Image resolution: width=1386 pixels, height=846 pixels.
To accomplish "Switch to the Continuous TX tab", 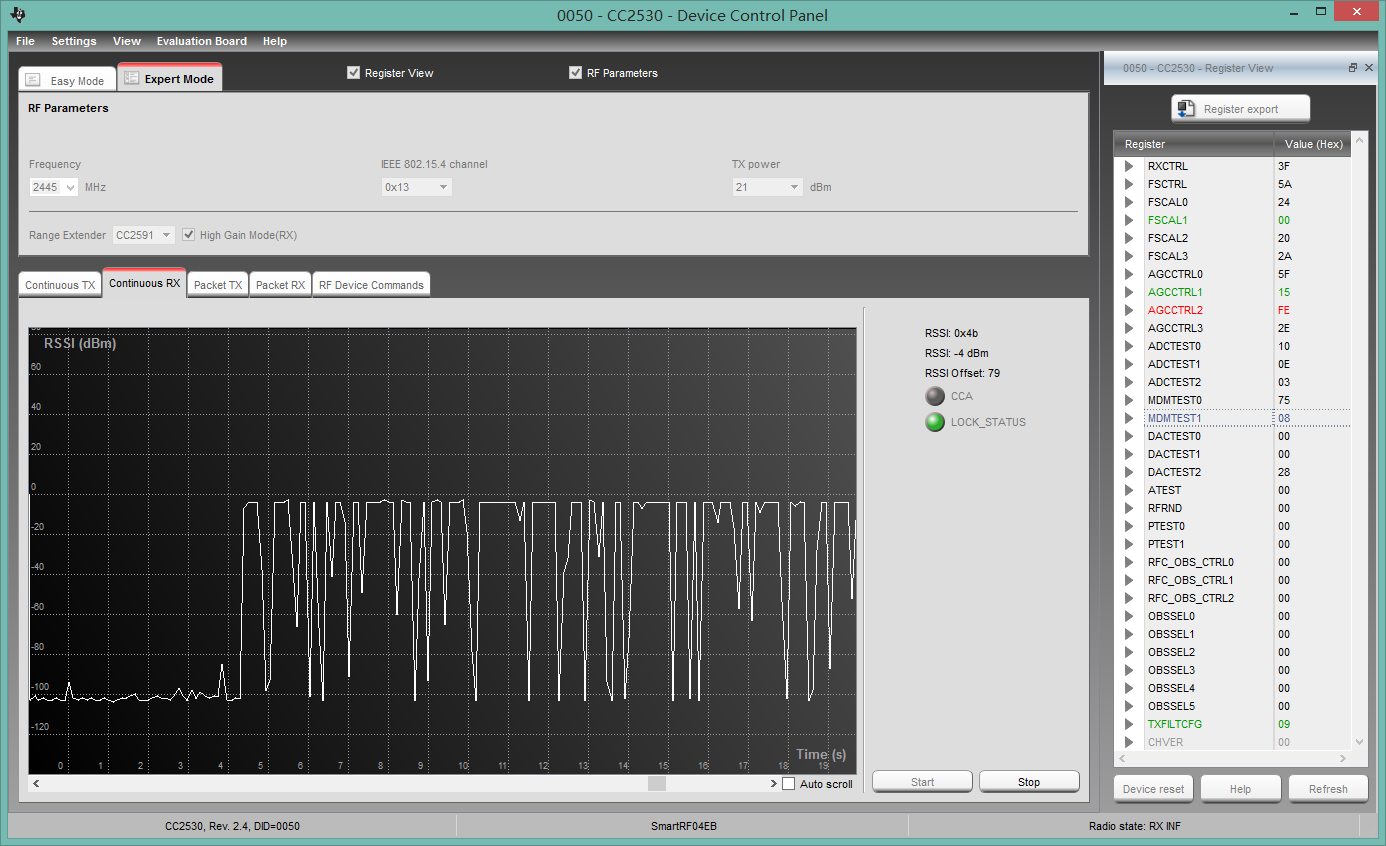I will coord(60,285).
